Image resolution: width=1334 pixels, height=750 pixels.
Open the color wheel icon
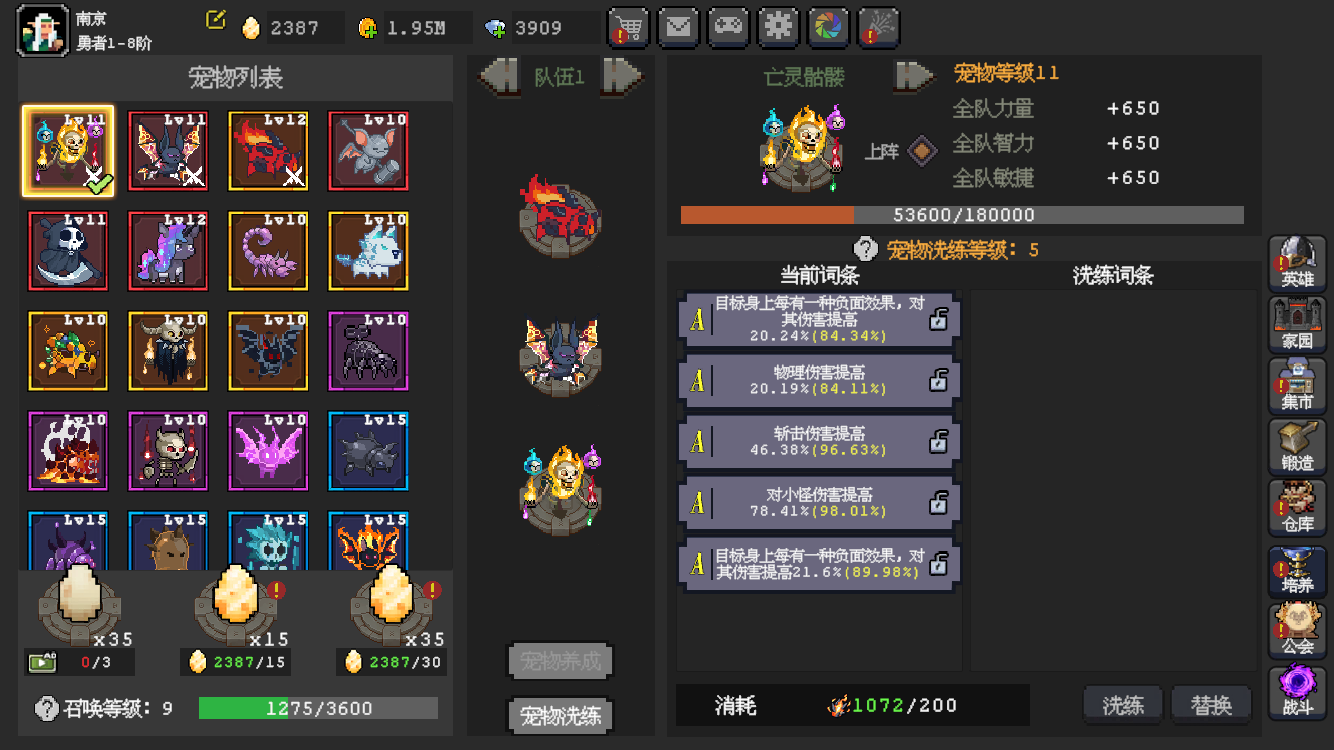click(x=829, y=28)
